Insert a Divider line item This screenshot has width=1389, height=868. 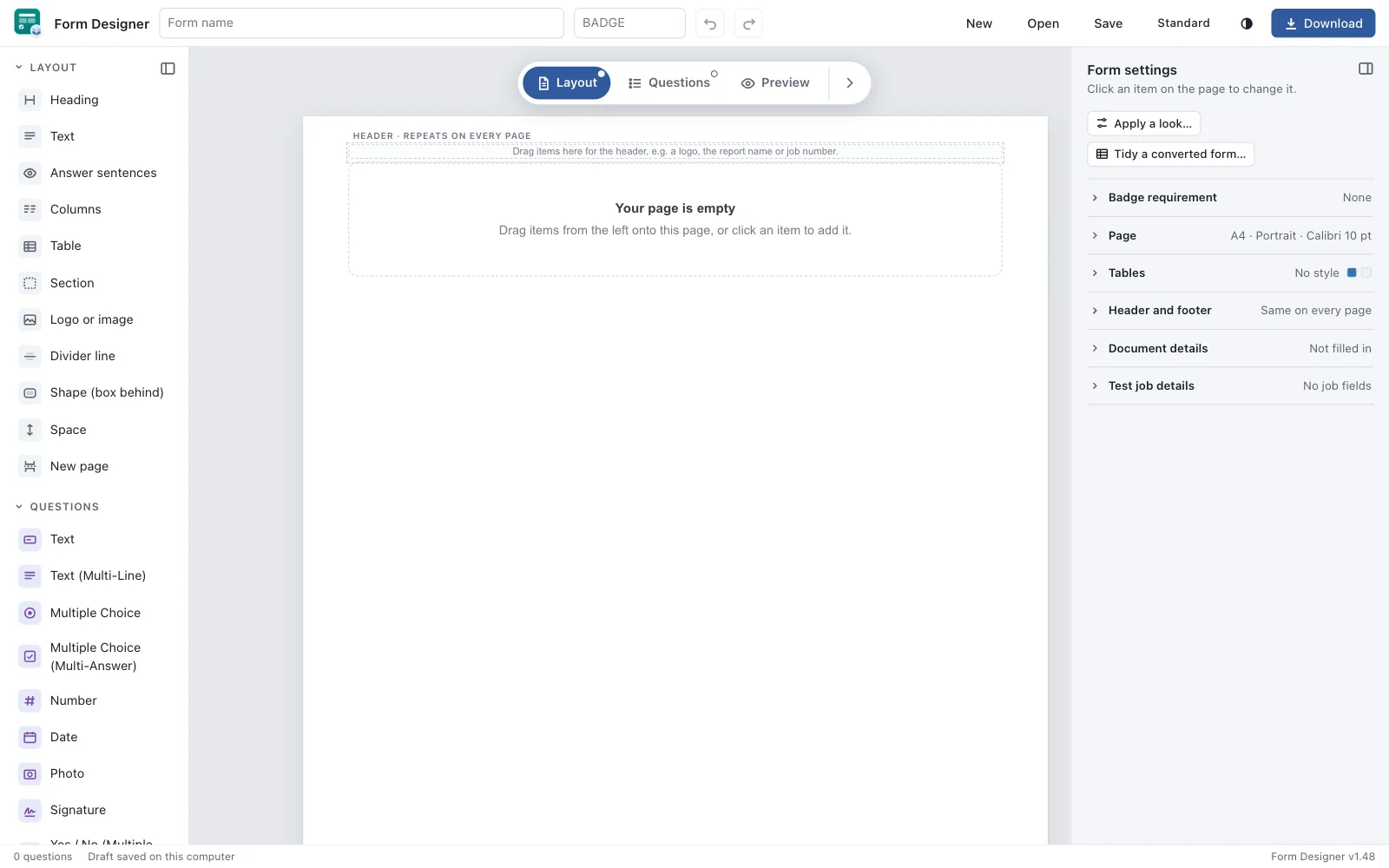point(94,356)
